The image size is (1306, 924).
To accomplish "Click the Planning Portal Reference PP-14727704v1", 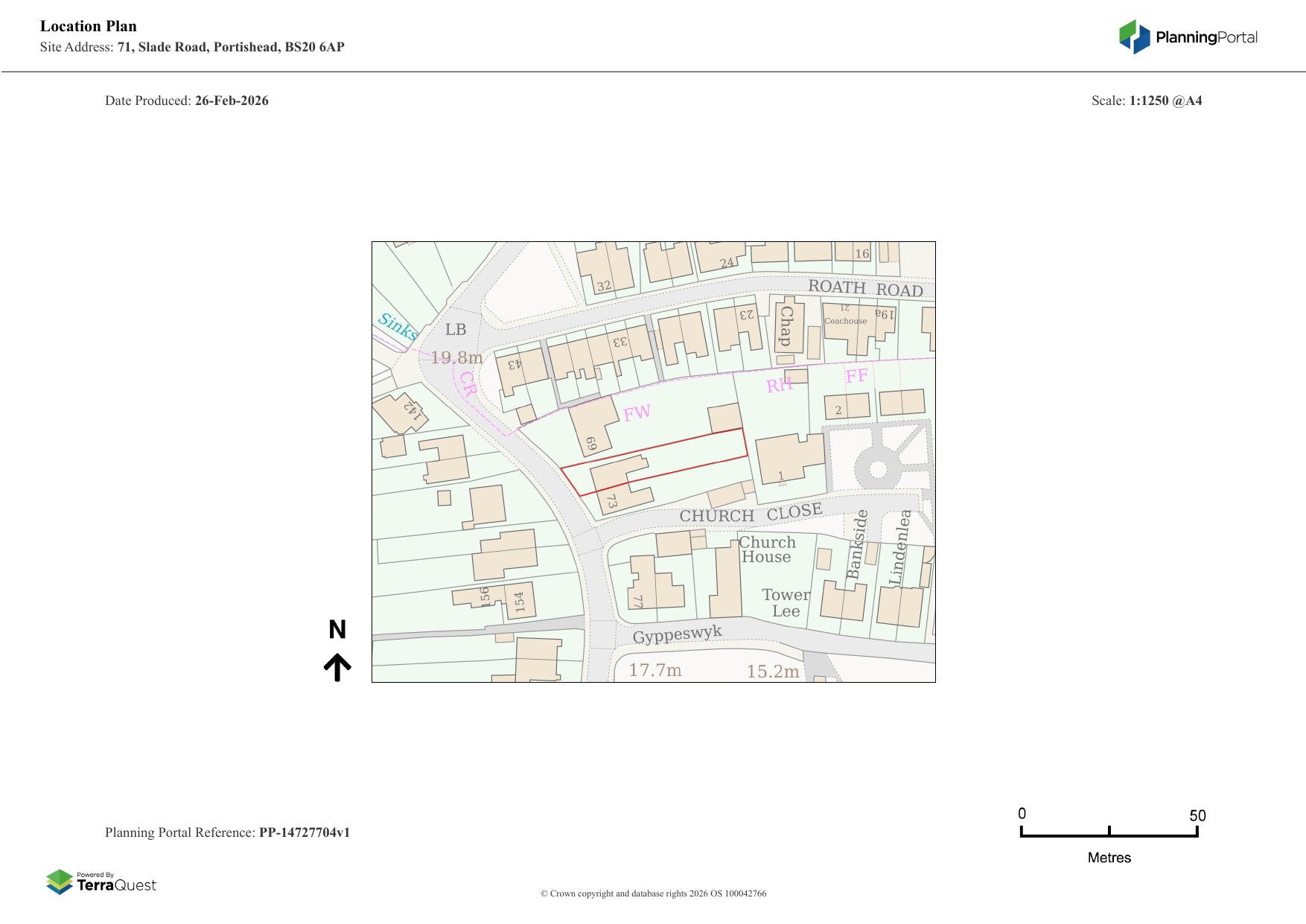I will 227,832.
